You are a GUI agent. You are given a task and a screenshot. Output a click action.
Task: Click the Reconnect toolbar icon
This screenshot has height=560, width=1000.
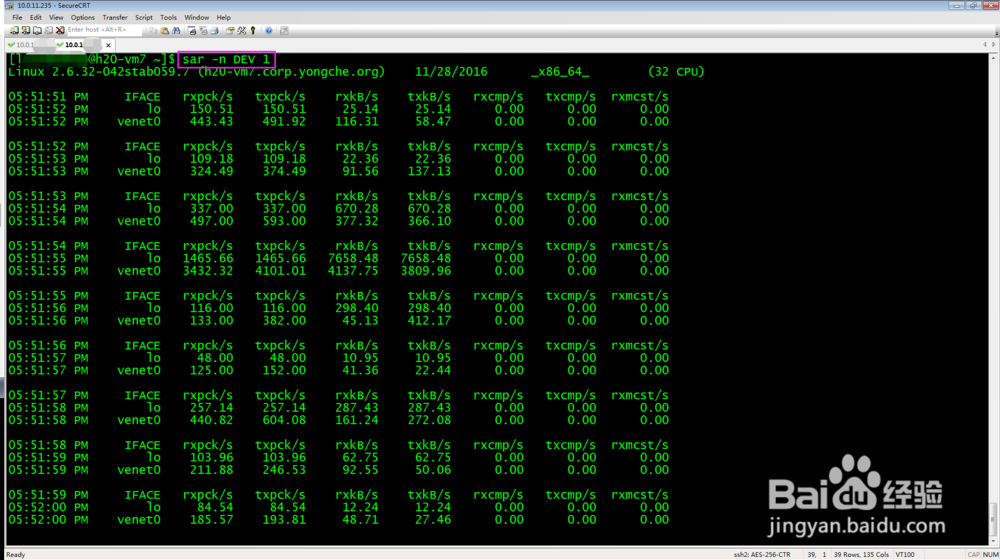(x=48, y=31)
